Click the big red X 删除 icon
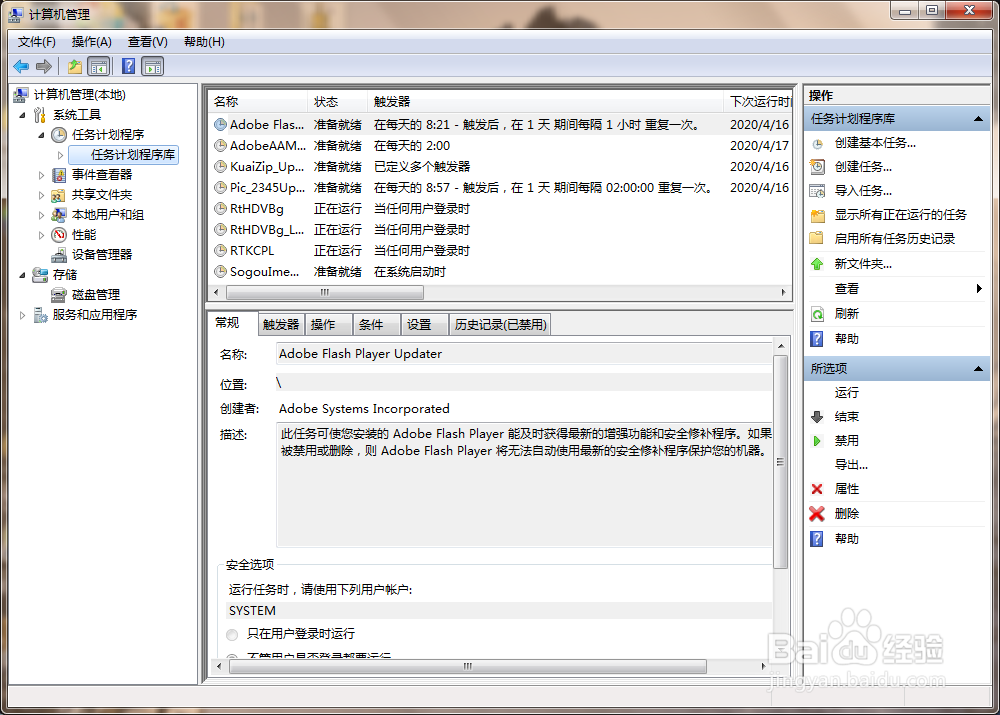The height and width of the screenshot is (715, 1000). [x=817, y=513]
